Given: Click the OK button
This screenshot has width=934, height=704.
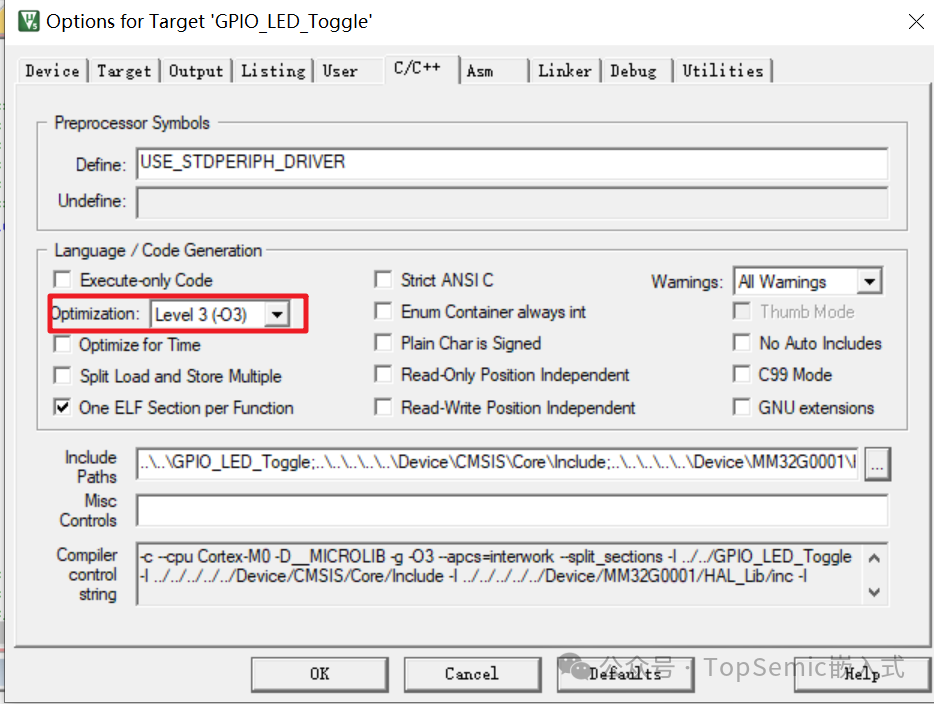Looking at the screenshot, I should tap(320, 674).
